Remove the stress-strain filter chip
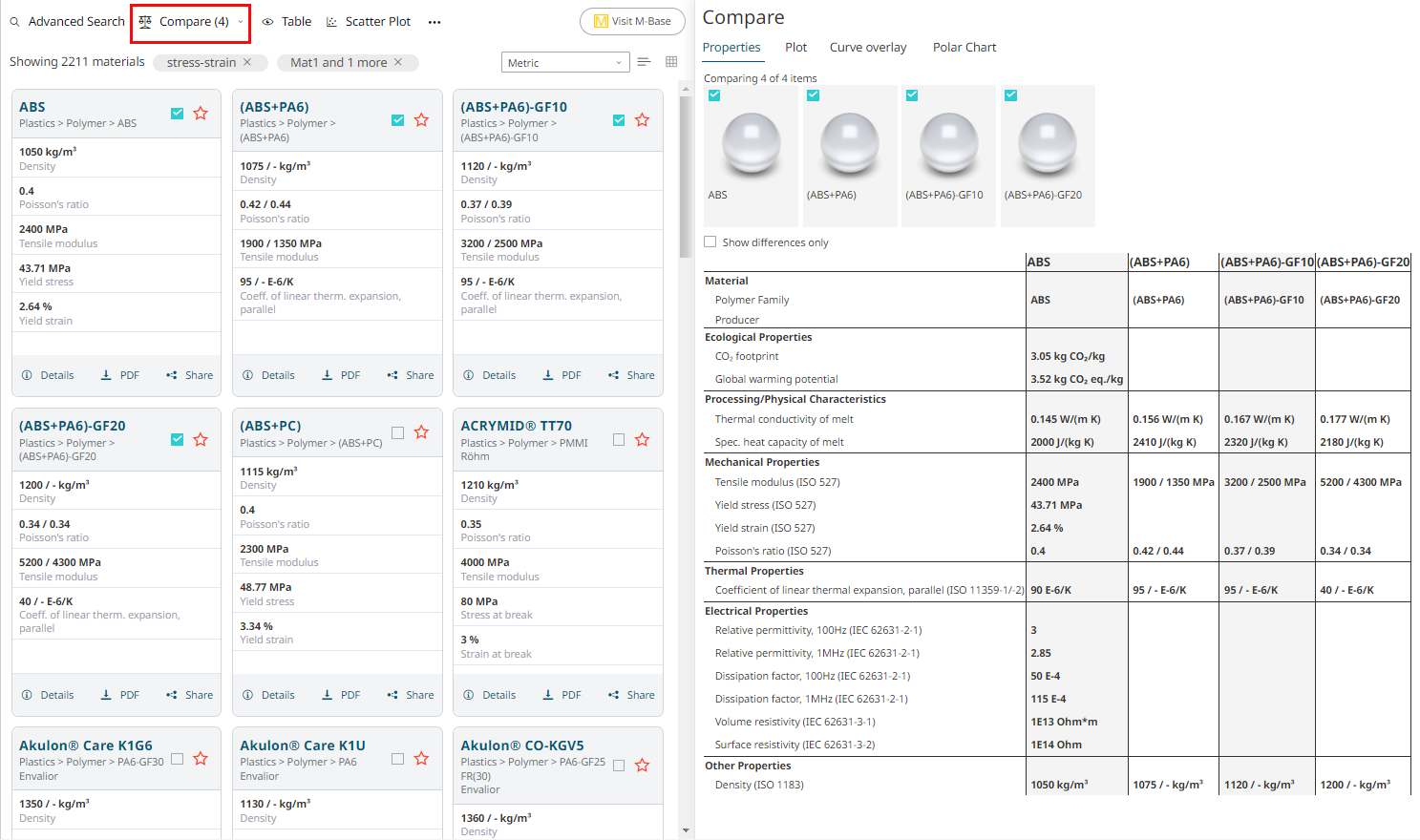Image resolution: width=1420 pixels, height=840 pixels. [x=247, y=62]
